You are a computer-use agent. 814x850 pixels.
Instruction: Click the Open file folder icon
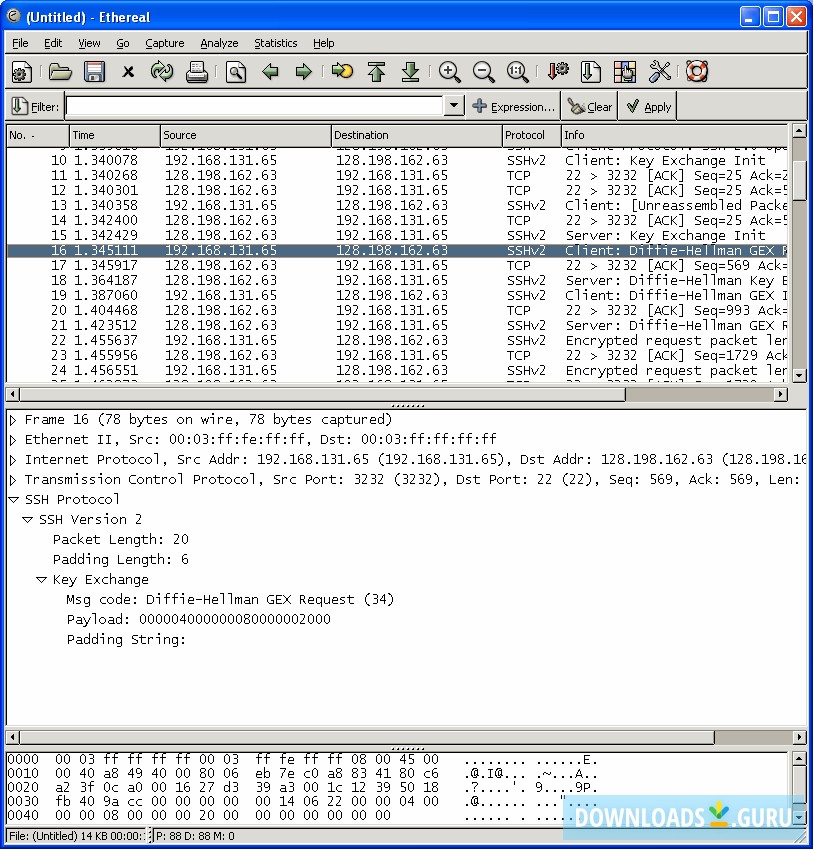60,72
